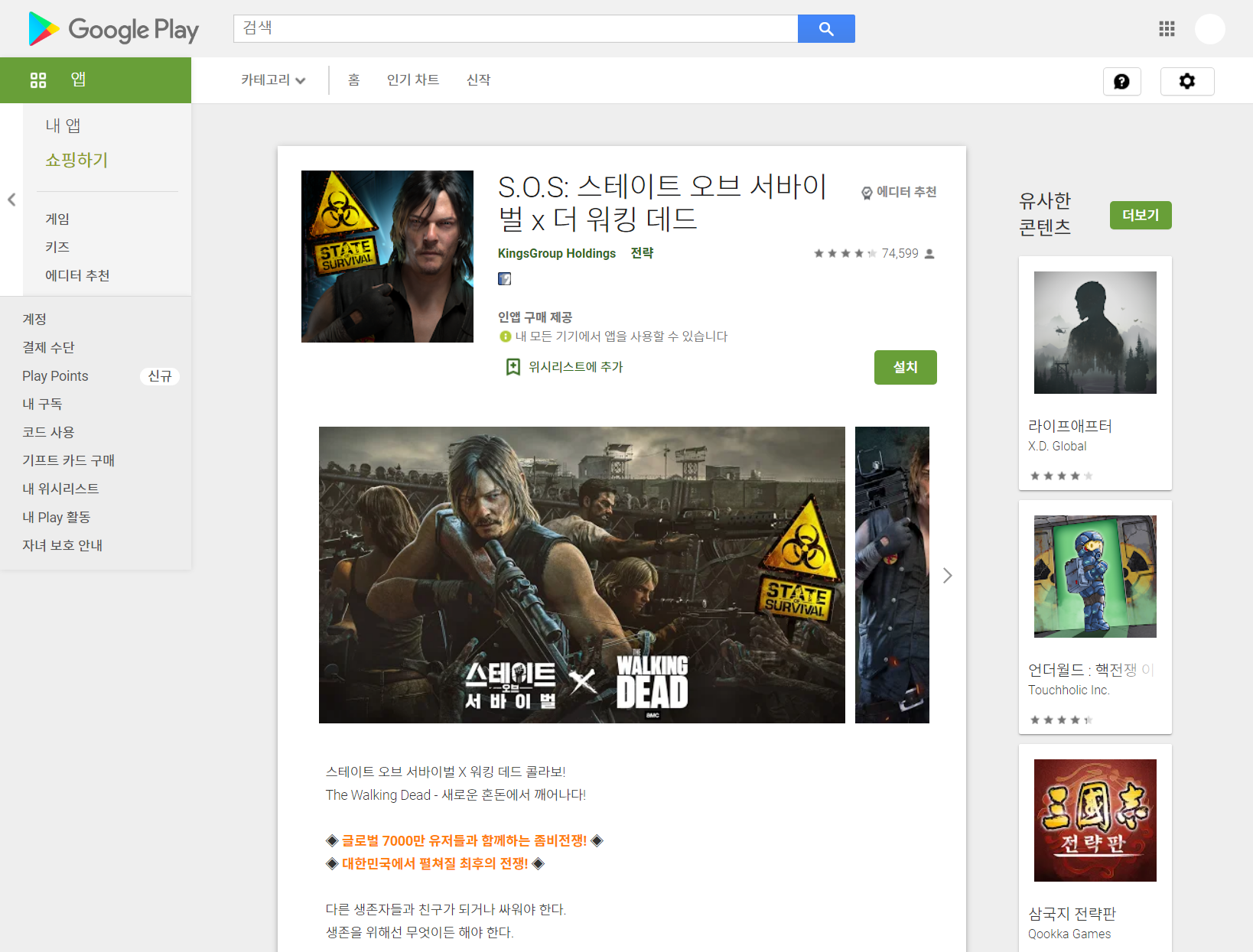Open 기프트 카드 구매 link
The width and height of the screenshot is (1253, 952).
pos(68,460)
